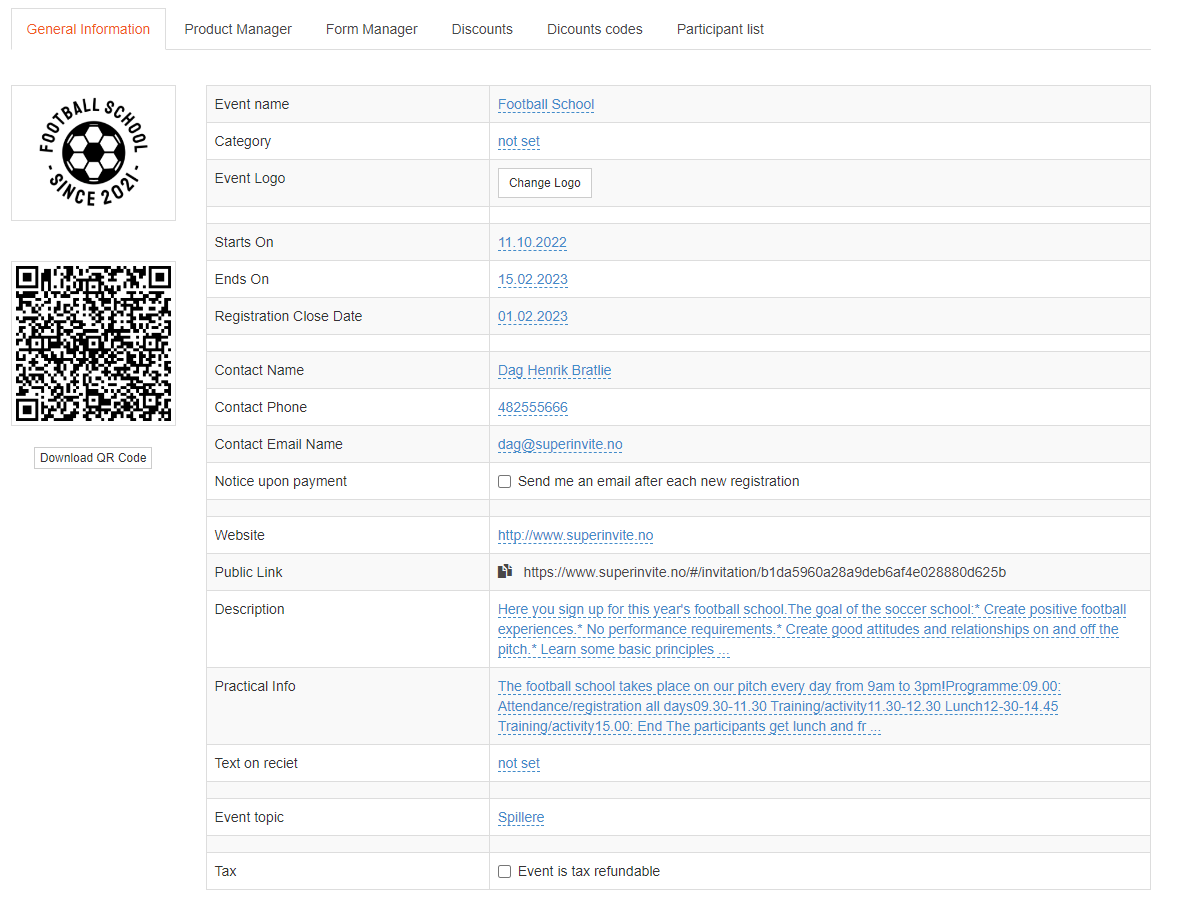Click the event QR code image

93,343
